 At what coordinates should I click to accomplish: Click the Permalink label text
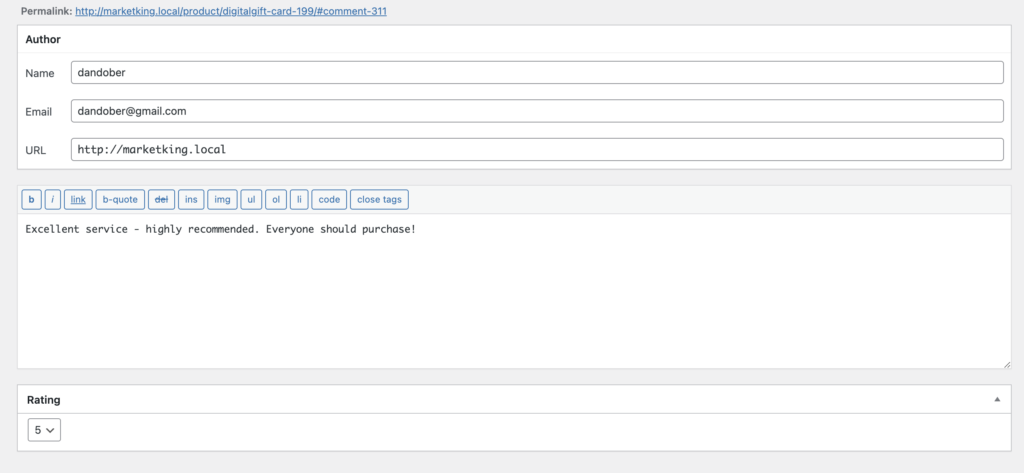[x=46, y=11]
